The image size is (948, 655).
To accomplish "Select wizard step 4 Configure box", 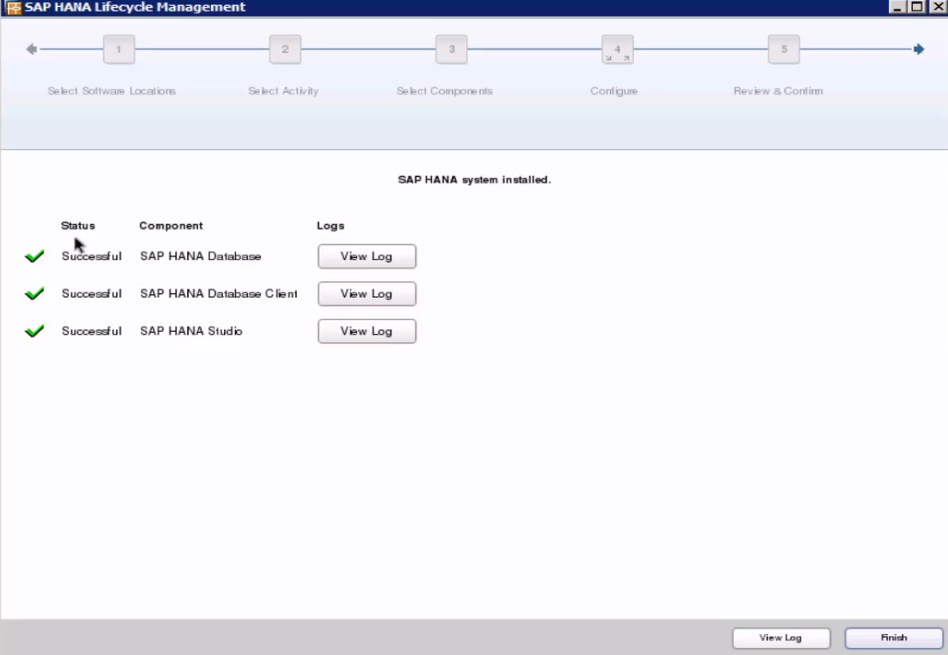I will click(x=617, y=49).
